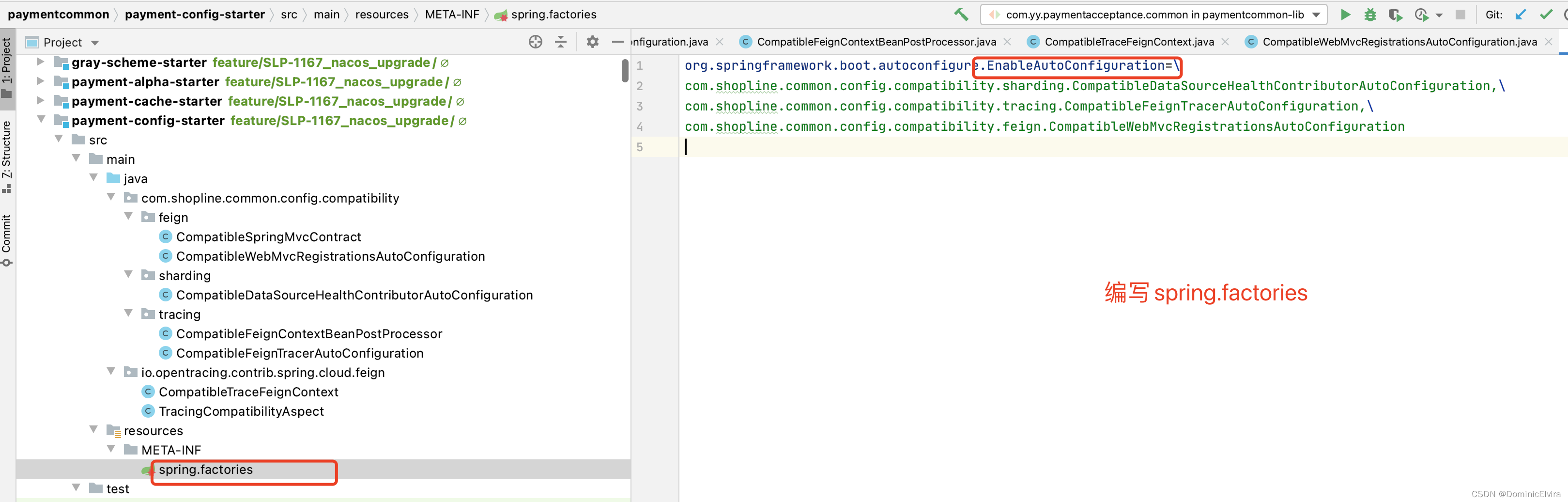The width and height of the screenshot is (1568, 502).
Task: Select CompatibleDataSourceHealthContributorAutoConfiguration class
Action: tap(354, 295)
